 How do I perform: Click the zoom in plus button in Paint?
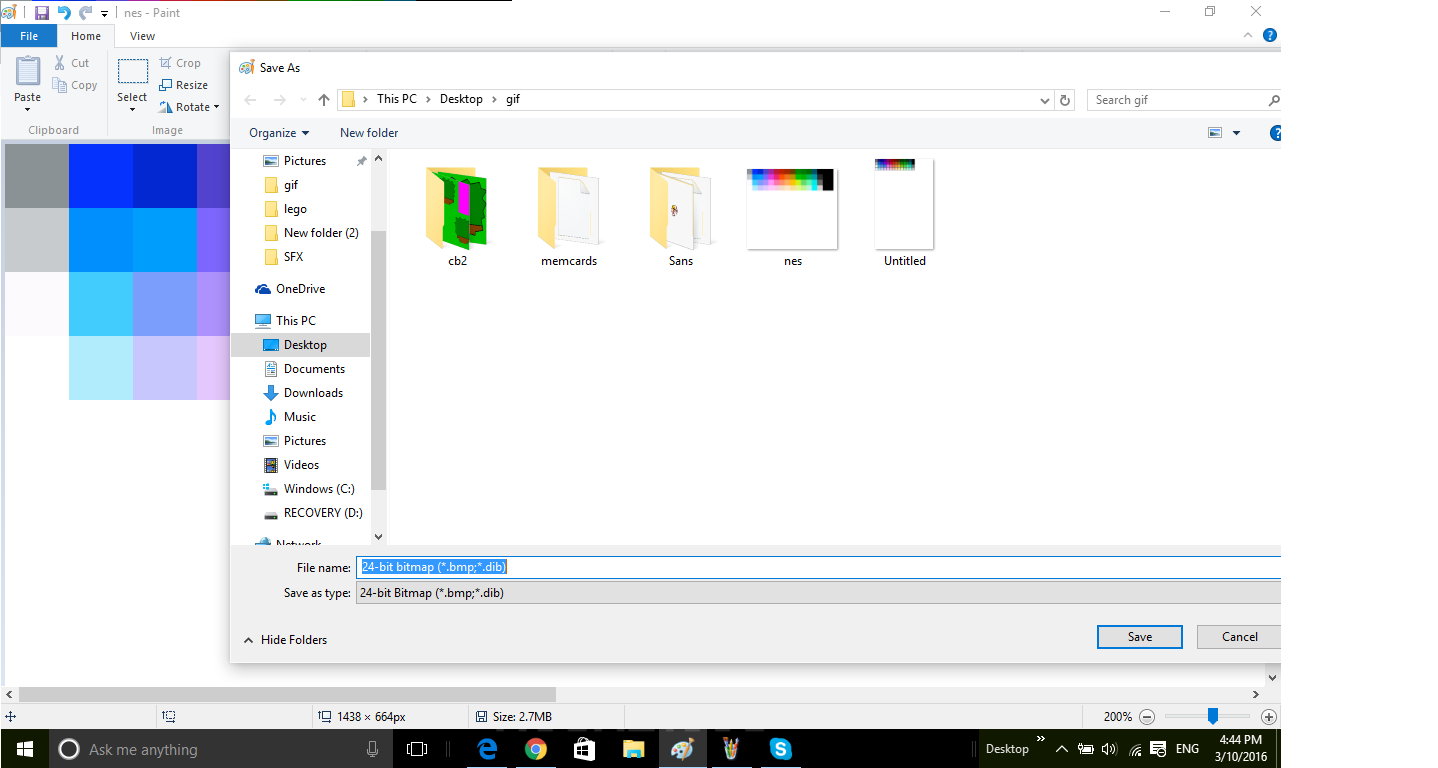click(1269, 717)
